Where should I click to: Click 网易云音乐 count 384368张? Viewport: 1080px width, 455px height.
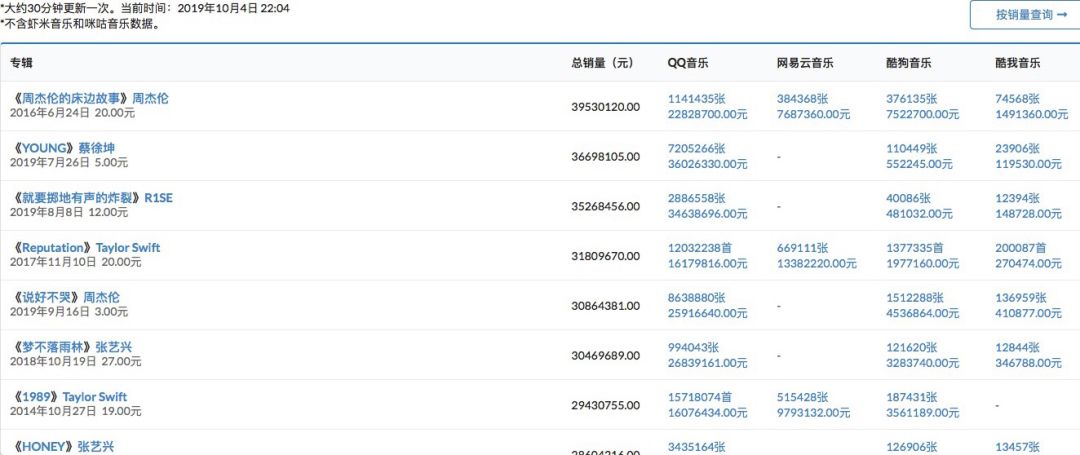click(x=803, y=98)
